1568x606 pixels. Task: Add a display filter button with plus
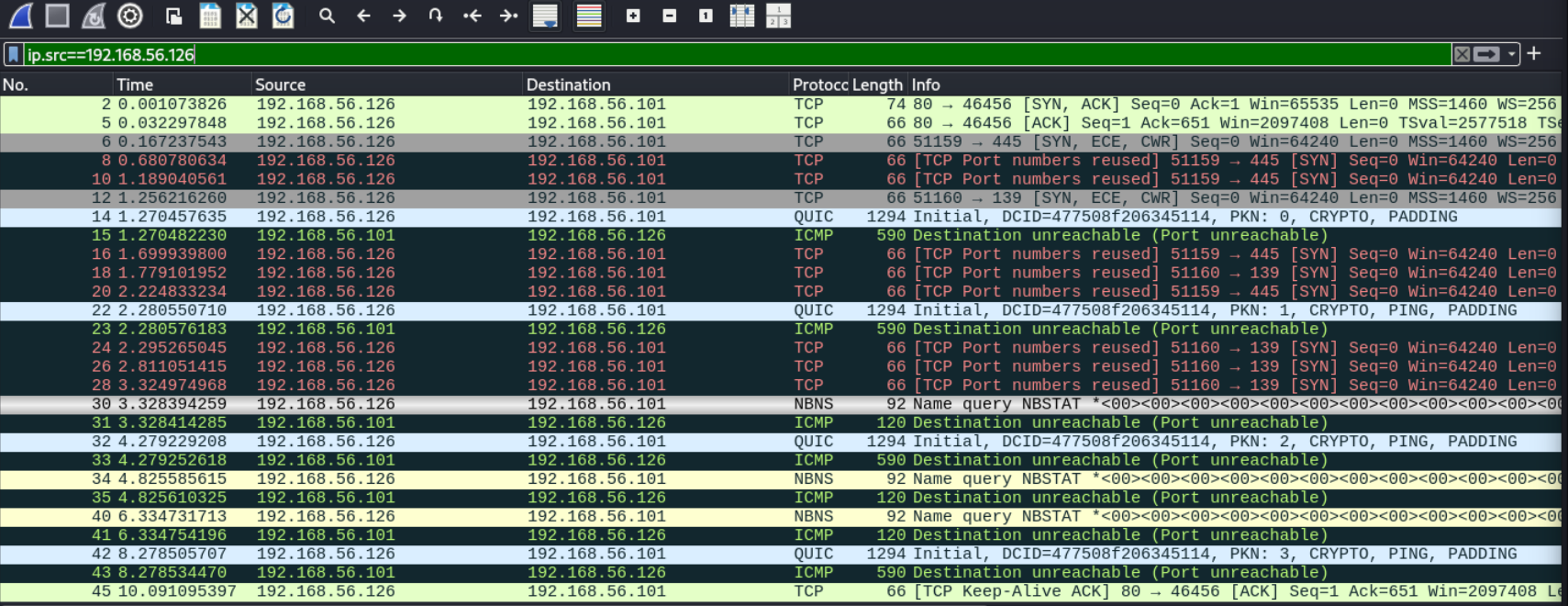tap(1534, 54)
